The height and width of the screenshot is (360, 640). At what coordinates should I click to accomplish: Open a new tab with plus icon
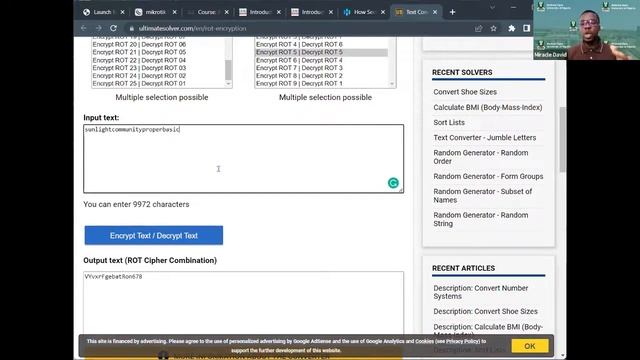click(452, 12)
